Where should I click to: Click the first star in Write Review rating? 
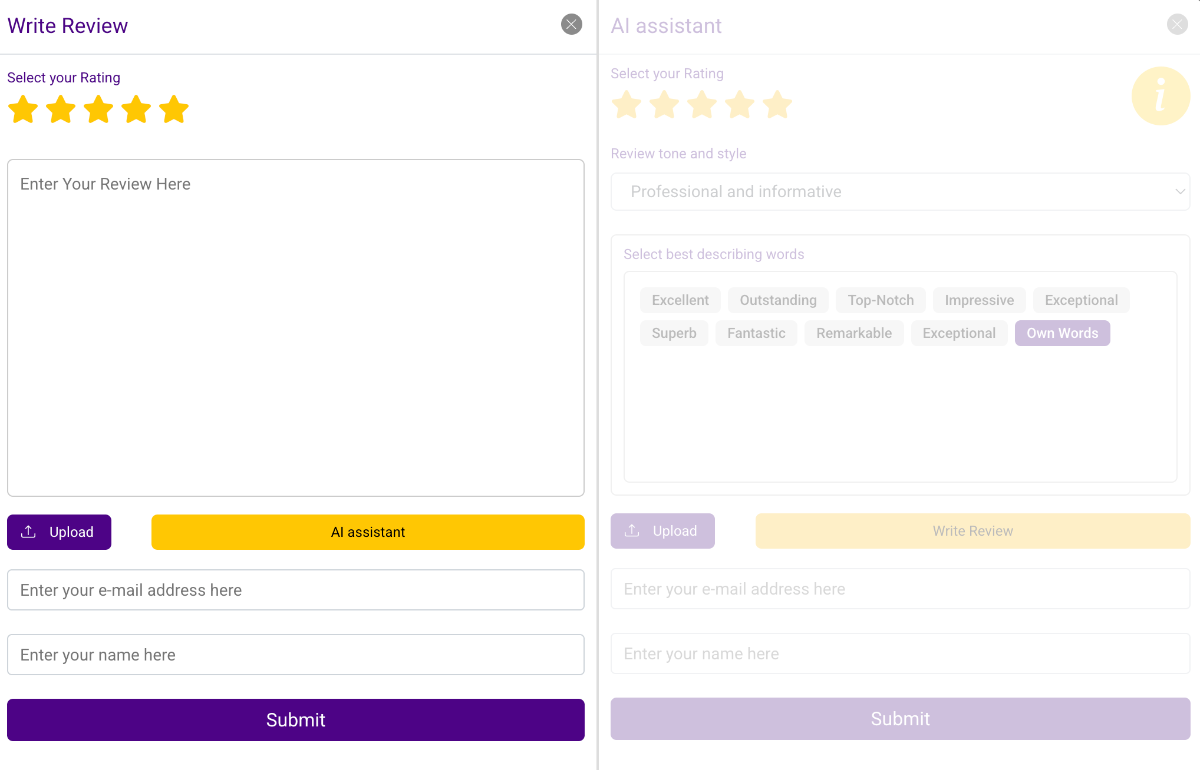tap(23, 110)
